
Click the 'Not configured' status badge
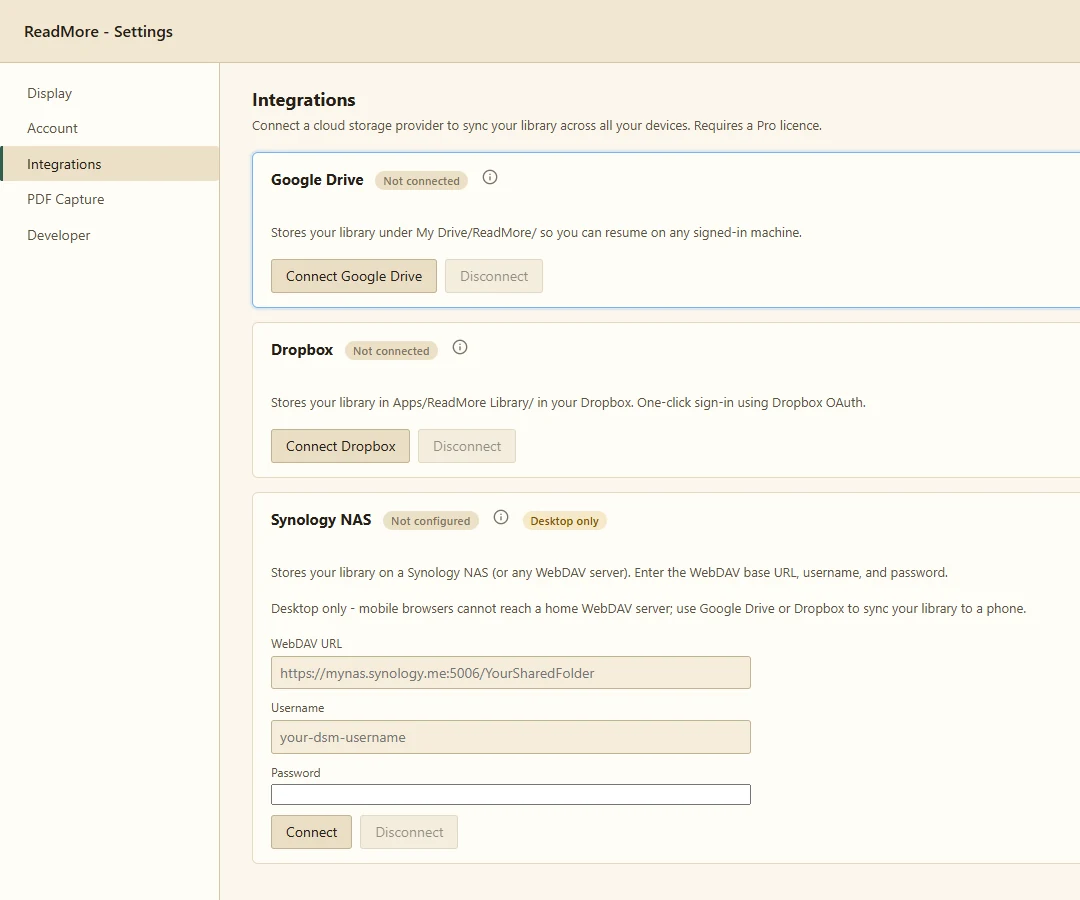[430, 521]
